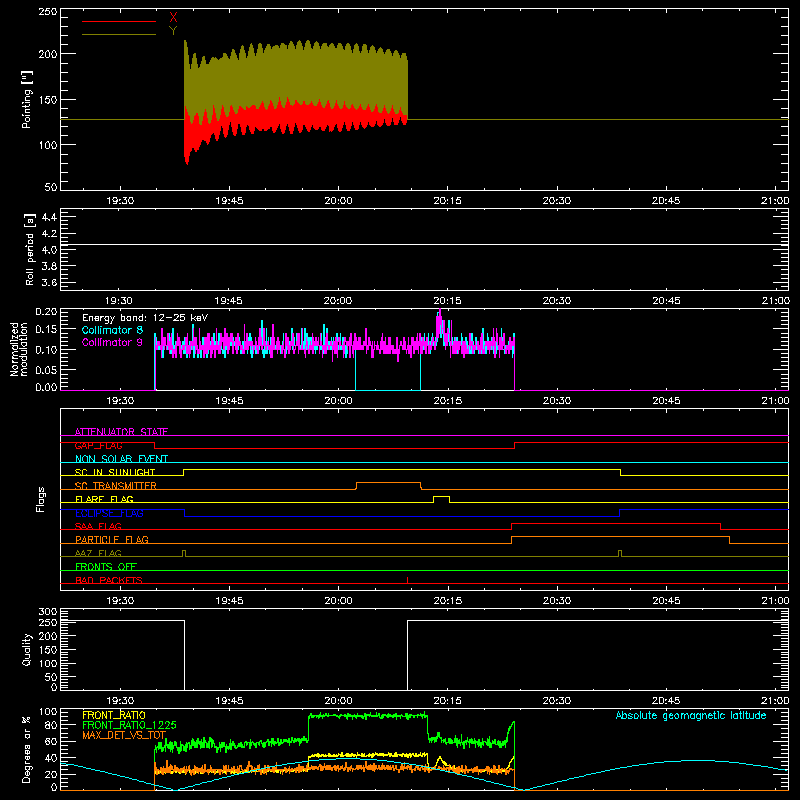
Task: Select the olive 'Y' legend label
Action: 173,31
